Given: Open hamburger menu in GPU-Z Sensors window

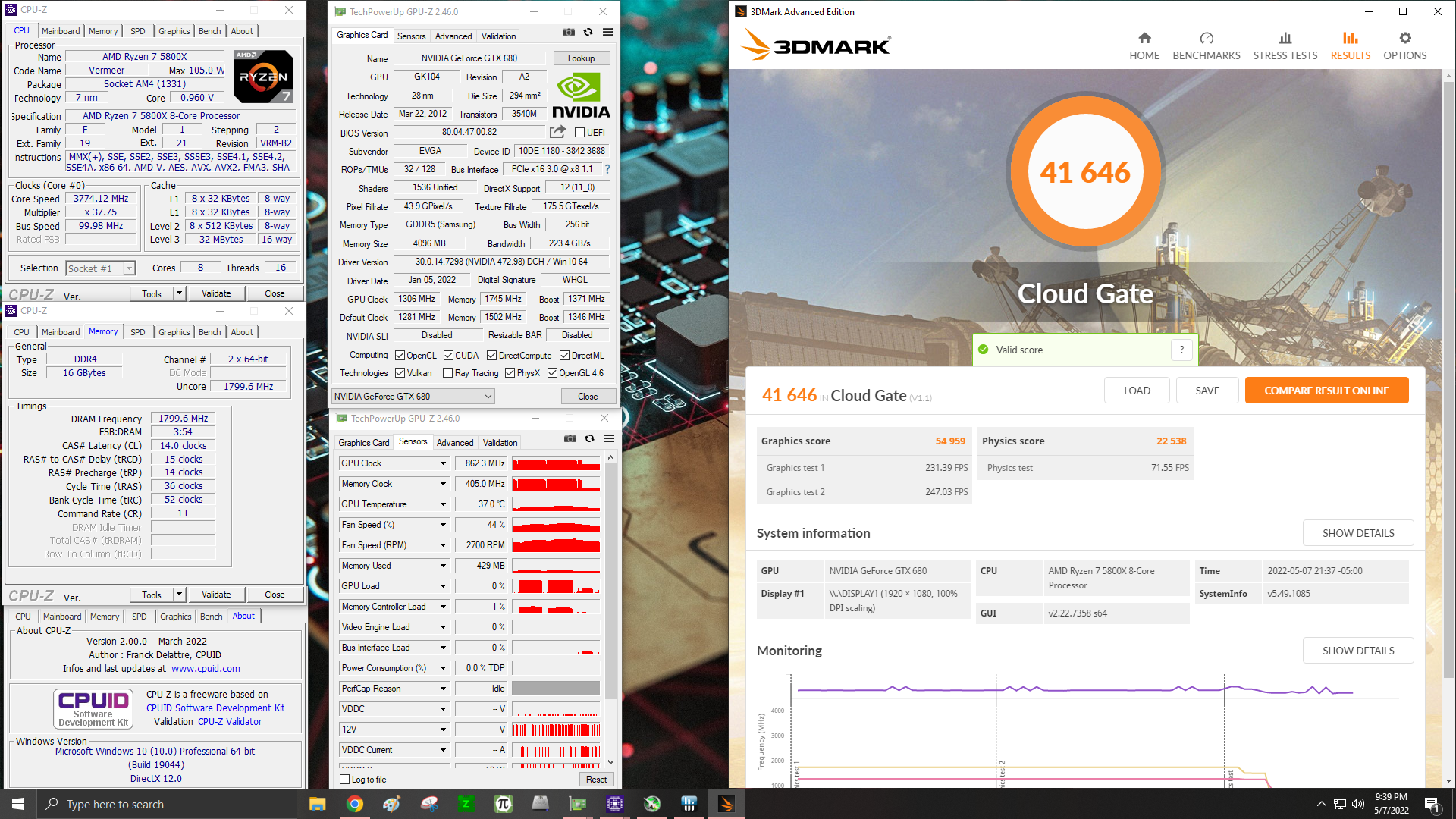Looking at the screenshot, I should 609,438.
